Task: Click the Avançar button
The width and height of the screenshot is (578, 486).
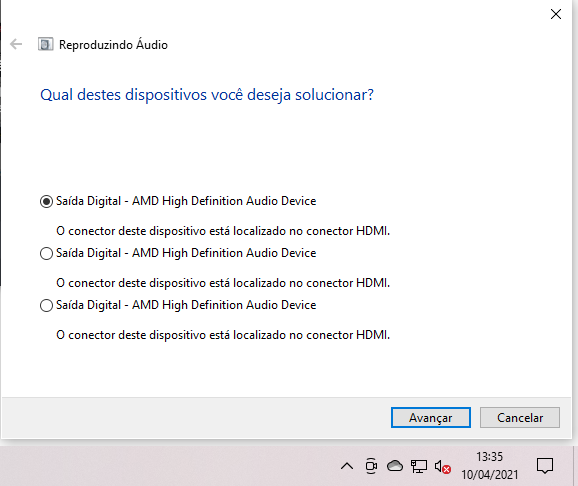Action: click(431, 417)
